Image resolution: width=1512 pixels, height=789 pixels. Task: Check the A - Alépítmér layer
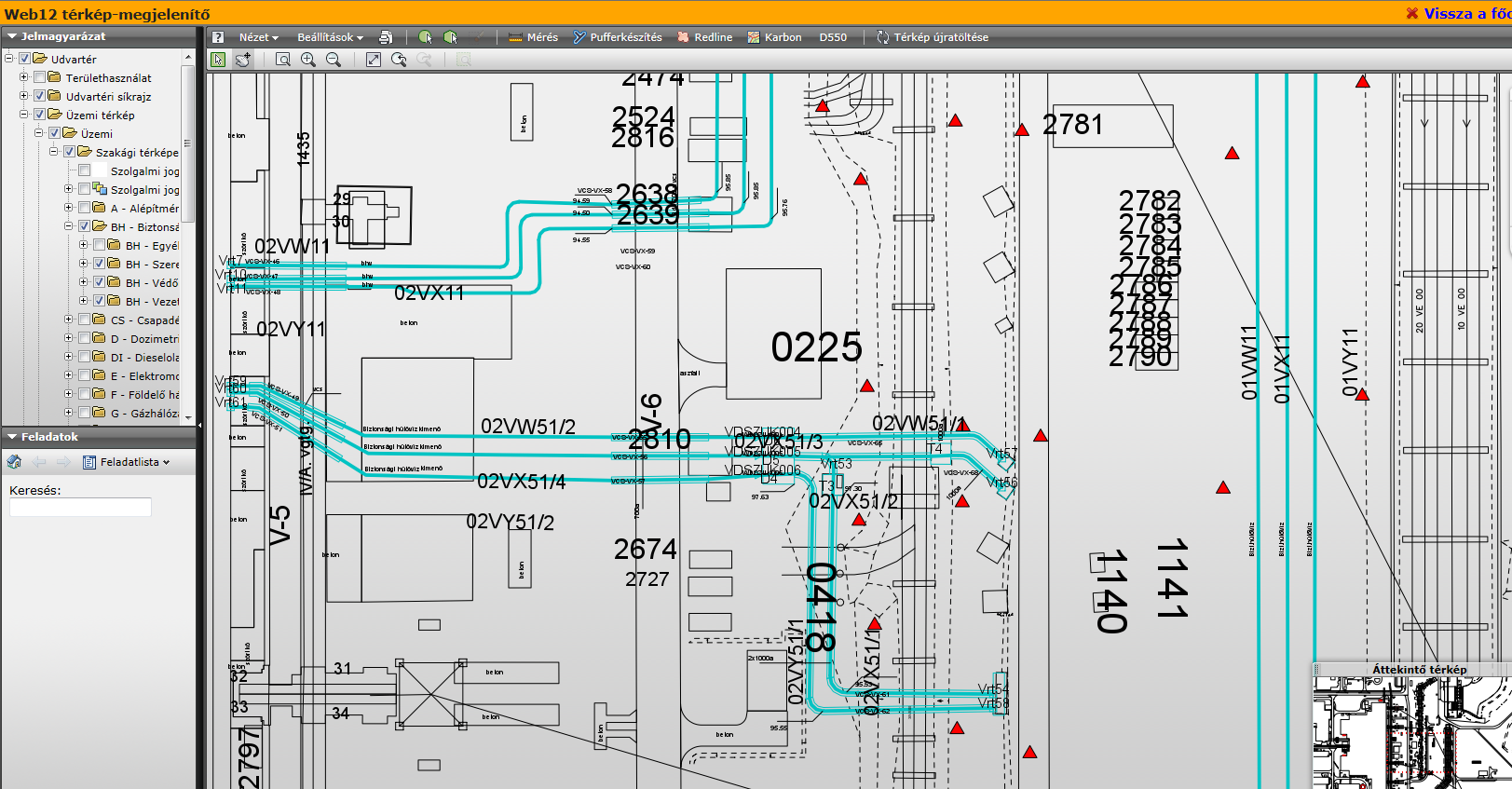pyautogui.click(x=85, y=208)
